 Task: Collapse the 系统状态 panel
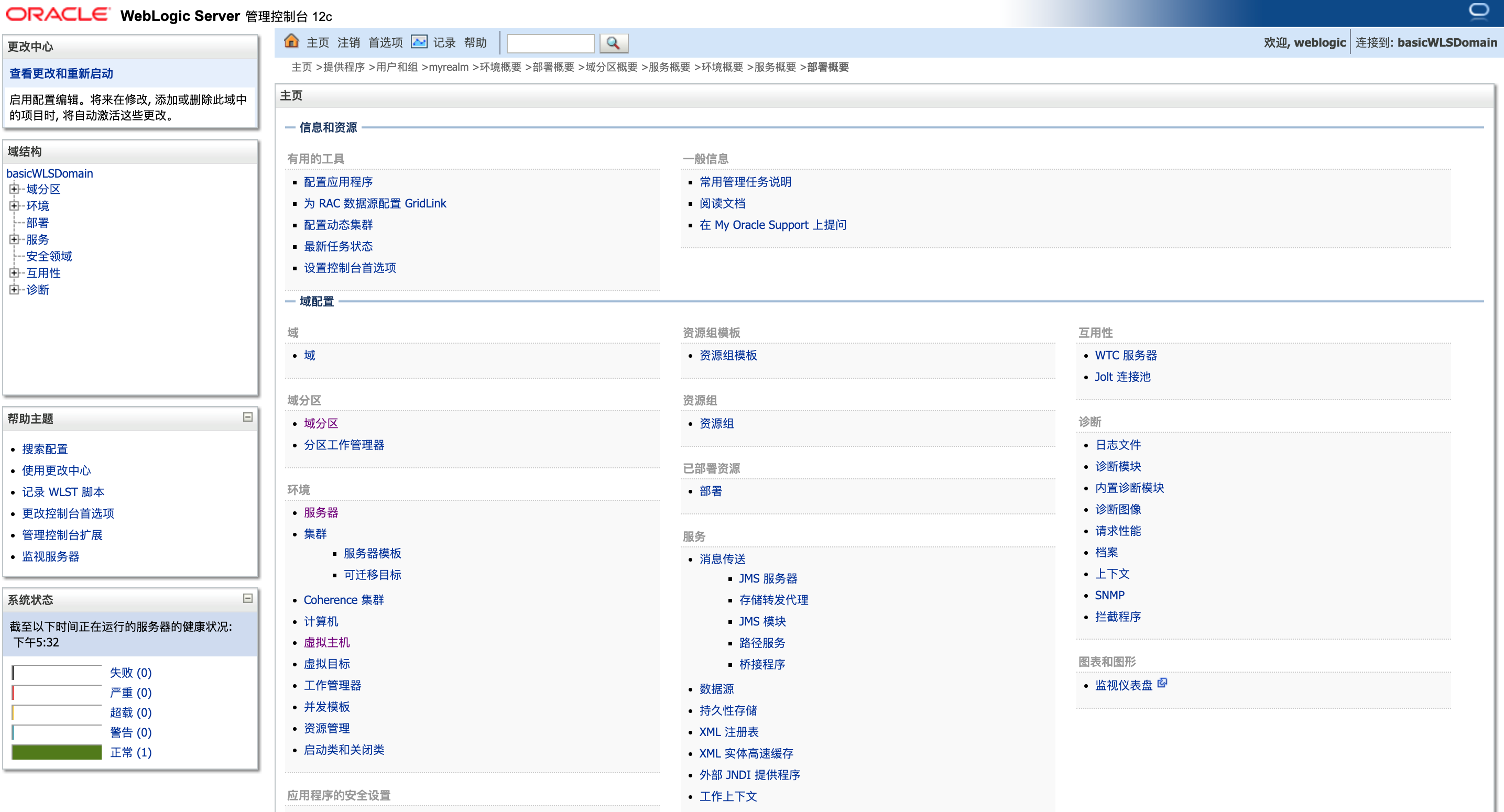[247, 598]
